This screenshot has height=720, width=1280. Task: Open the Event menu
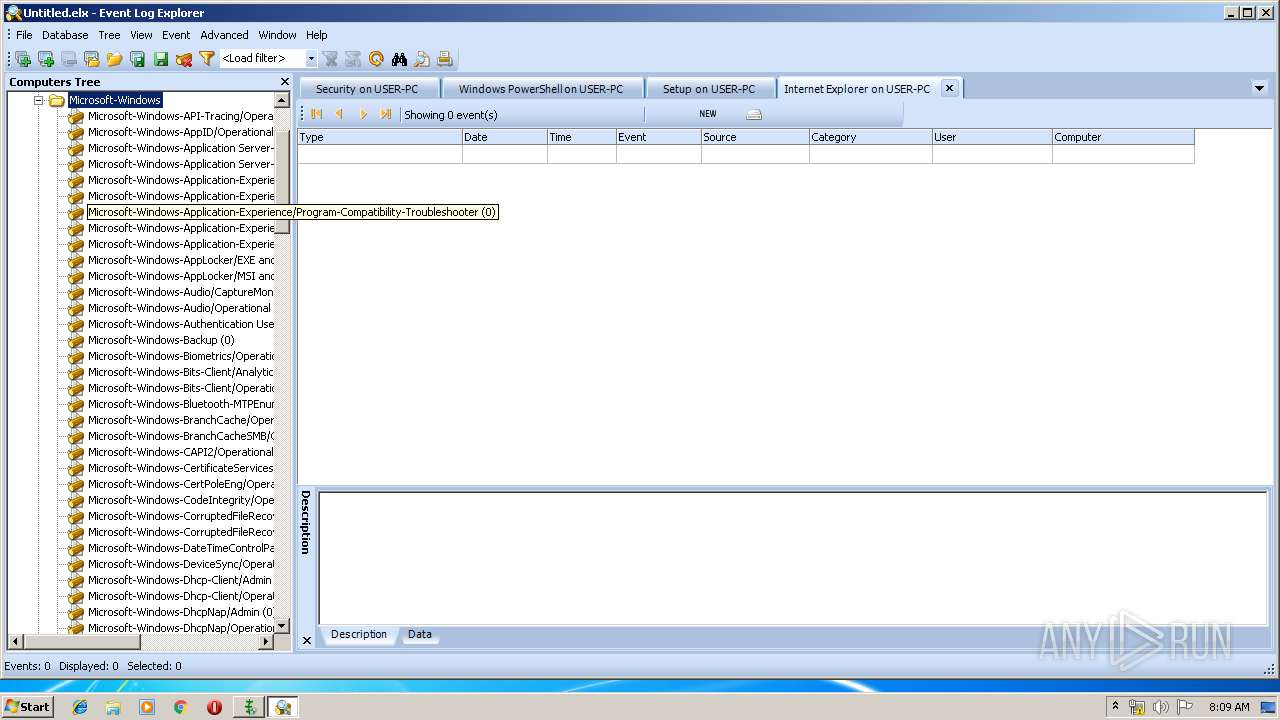coord(176,35)
